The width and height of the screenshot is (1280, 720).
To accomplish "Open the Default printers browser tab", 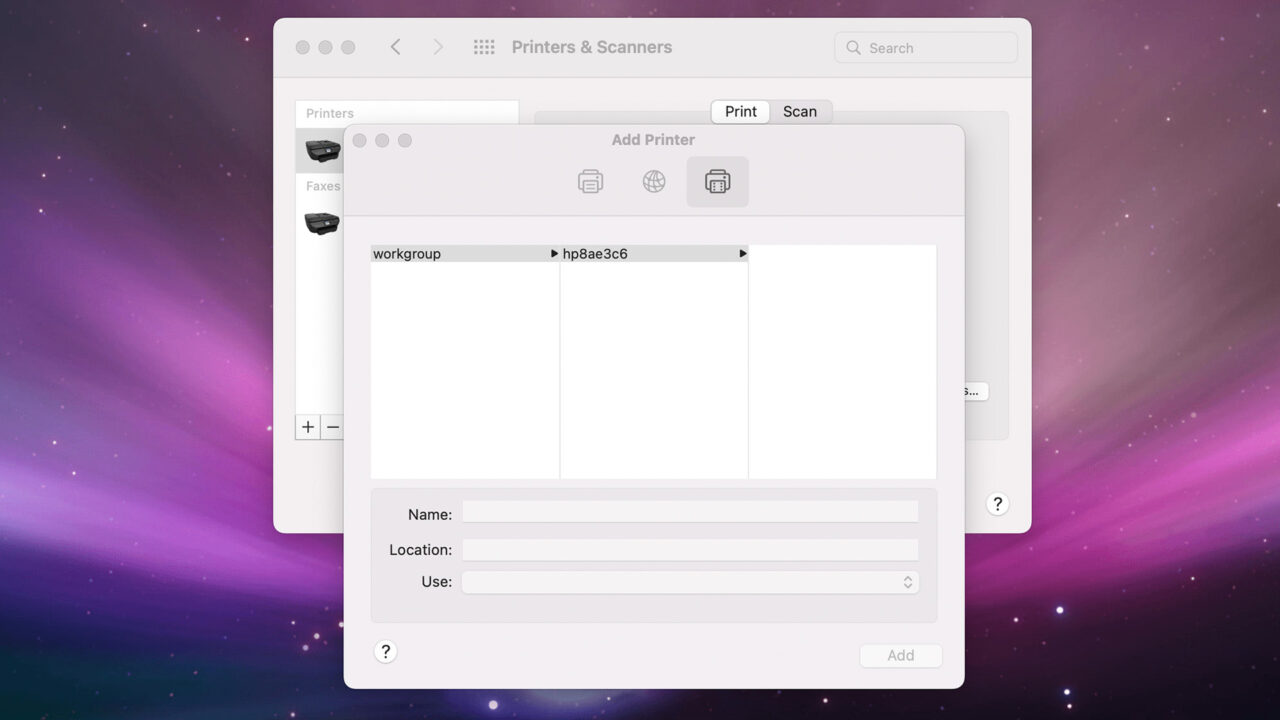I will [590, 181].
